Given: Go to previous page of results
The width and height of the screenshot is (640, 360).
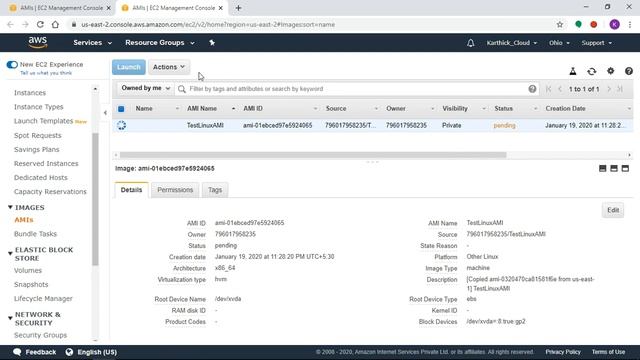Looking at the screenshot, I should [x=560, y=89].
